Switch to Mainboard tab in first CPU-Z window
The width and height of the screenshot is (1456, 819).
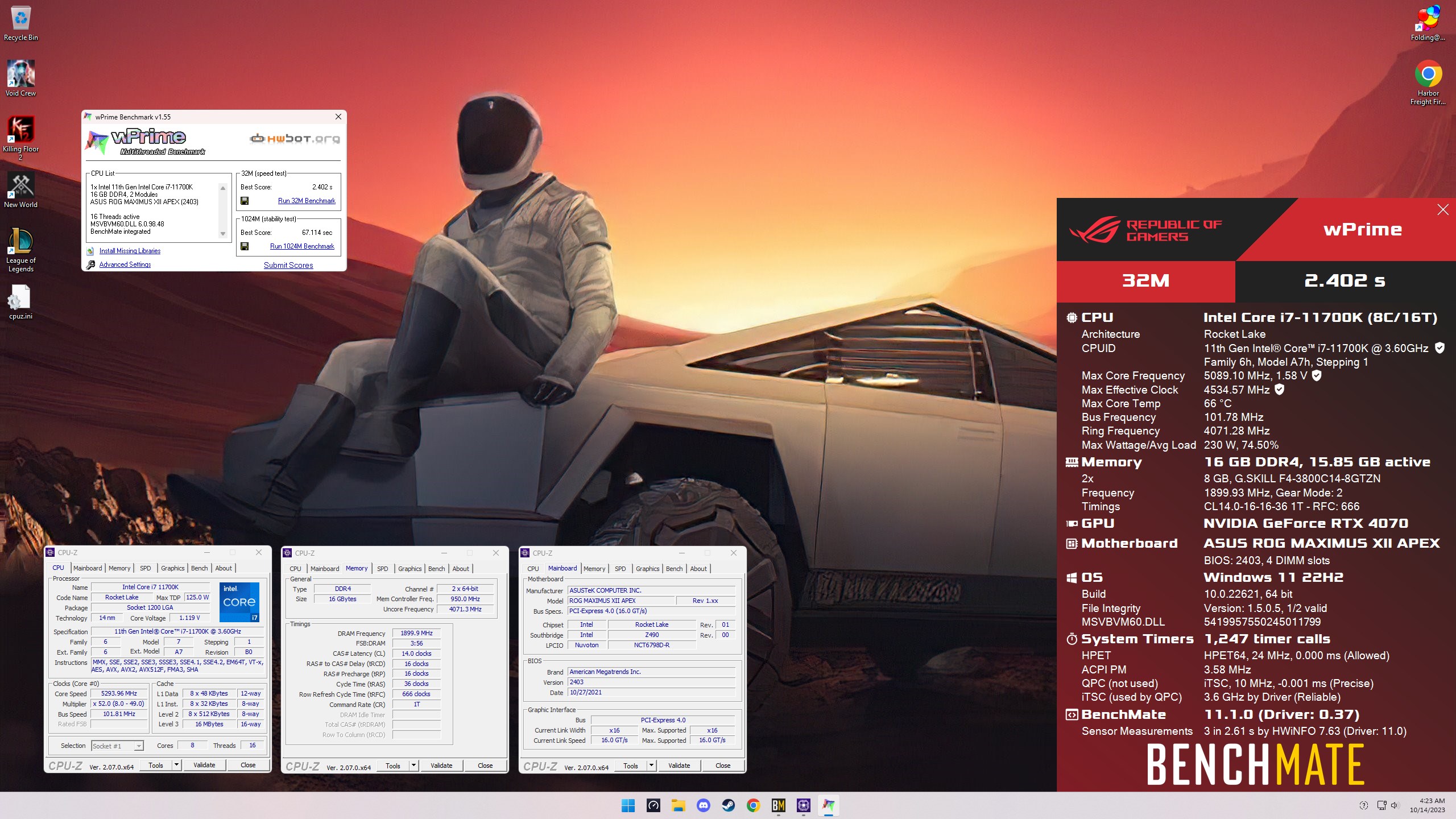[x=88, y=568]
